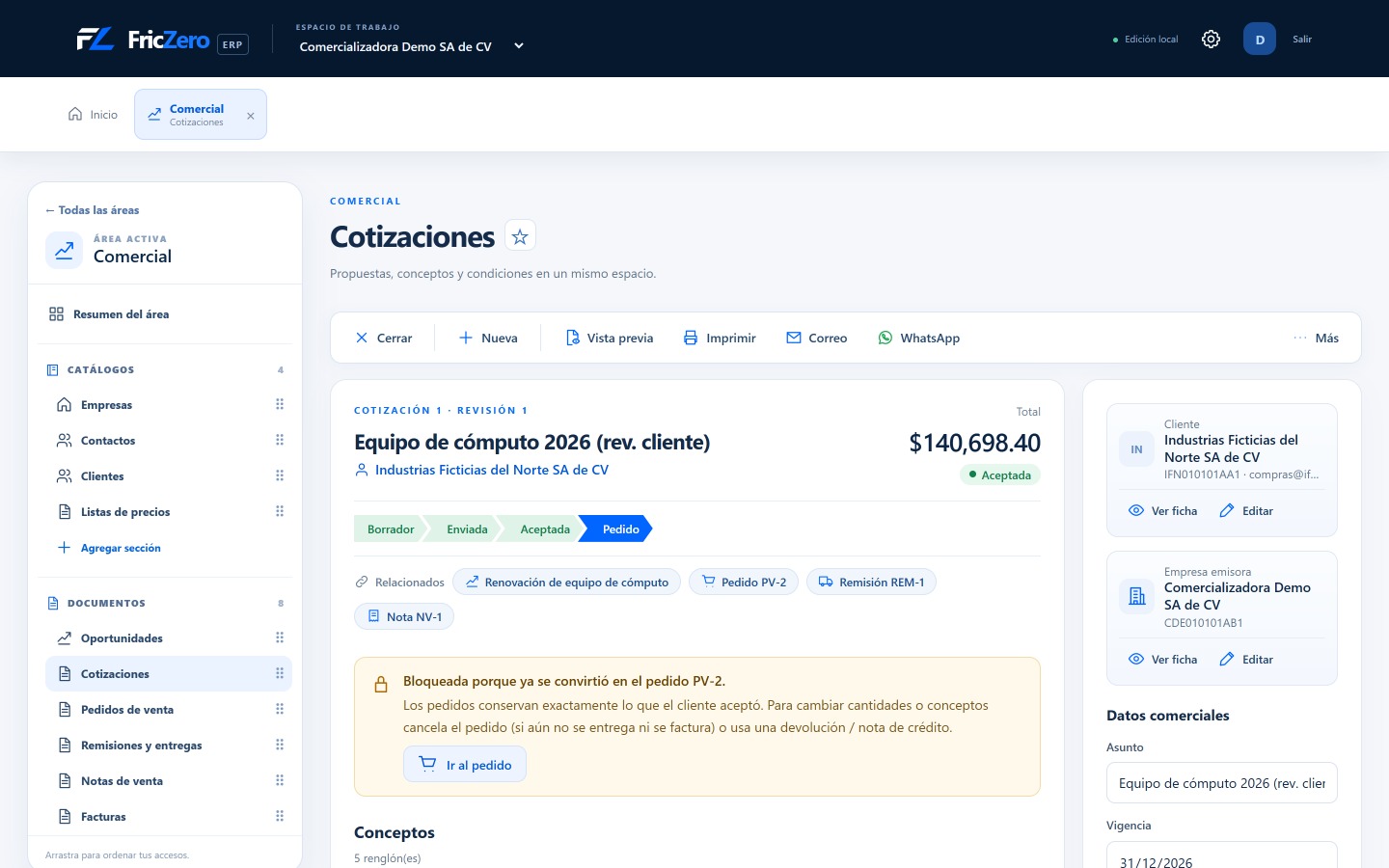Click Imprimir in the toolbar
This screenshot has width=1389, height=868.
point(720,339)
